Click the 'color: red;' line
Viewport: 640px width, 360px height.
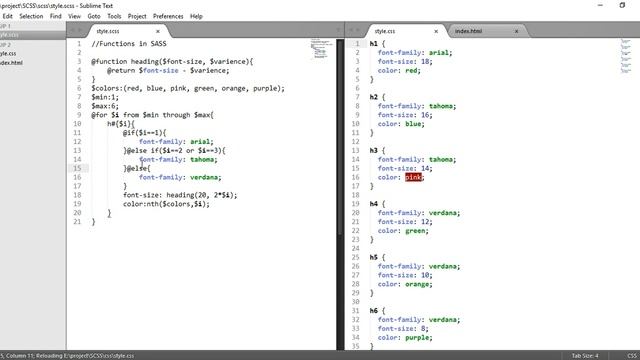tap(399, 71)
